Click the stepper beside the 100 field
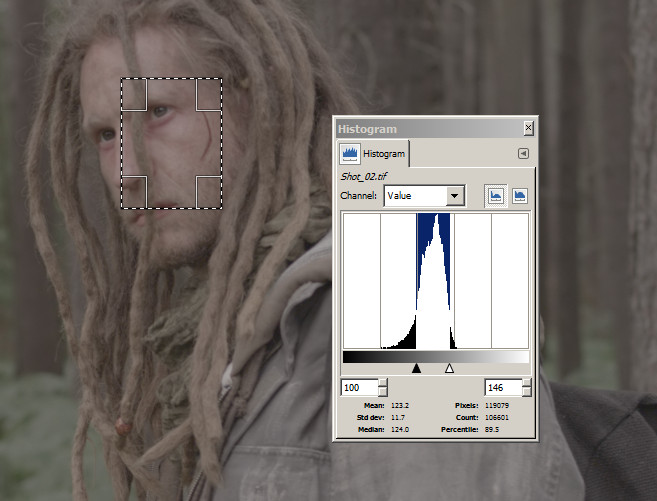The height and width of the screenshot is (501, 657). 382,387
